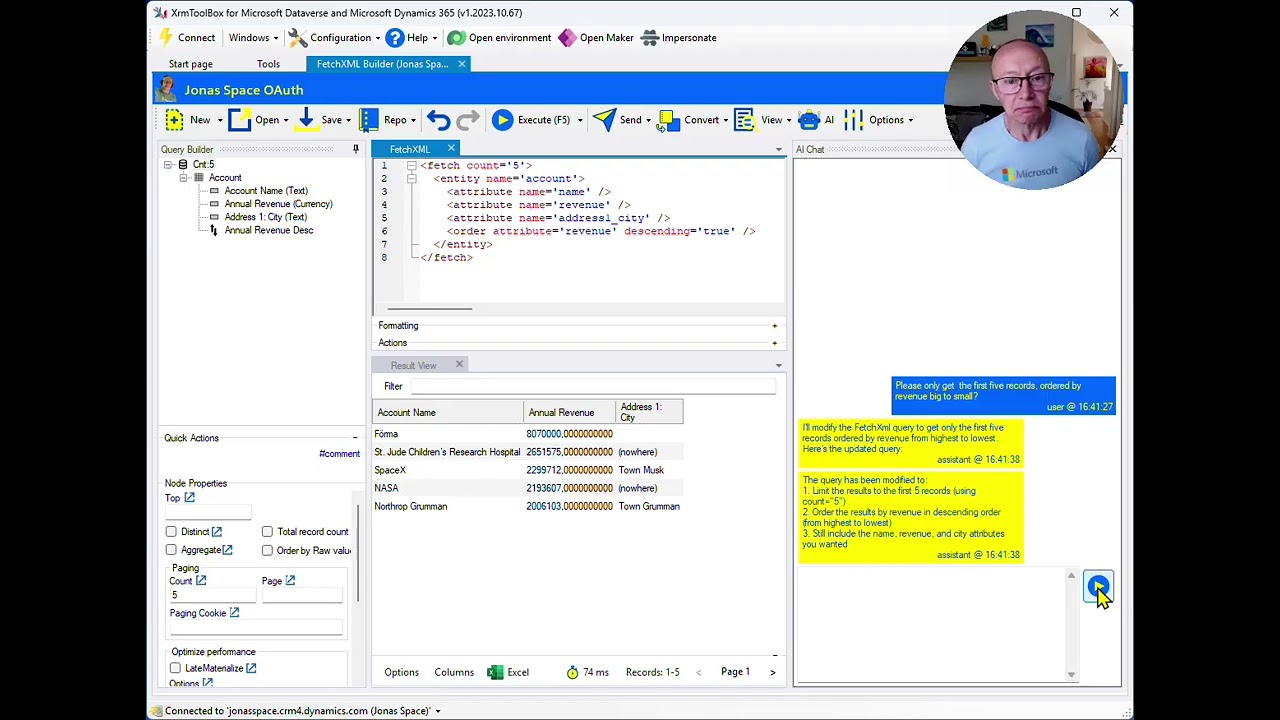Click the Send paper plane icon
The width and height of the screenshot is (1280, 720).
[x=604, y=120]
